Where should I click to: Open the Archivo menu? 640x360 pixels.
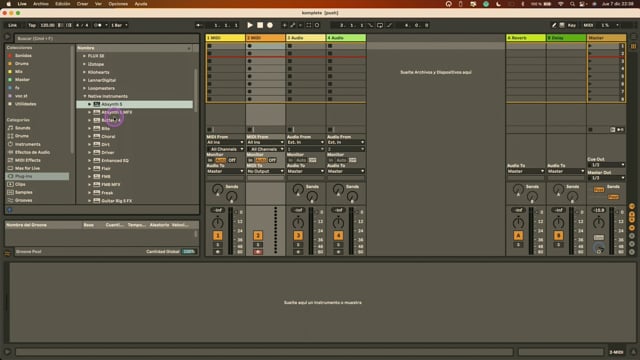coord(40,4)
